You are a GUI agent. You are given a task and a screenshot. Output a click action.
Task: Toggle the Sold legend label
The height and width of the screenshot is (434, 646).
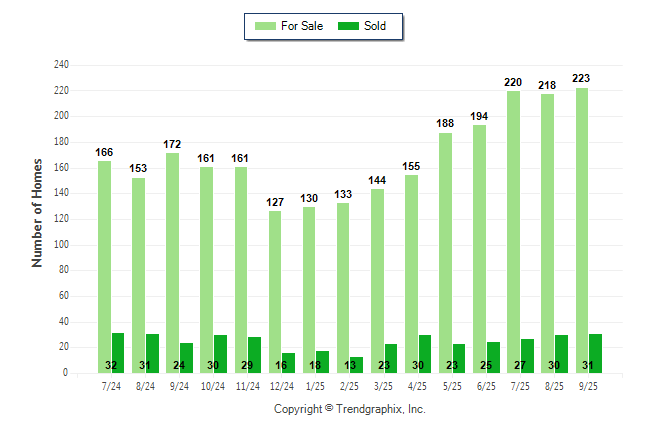[375, 26]
